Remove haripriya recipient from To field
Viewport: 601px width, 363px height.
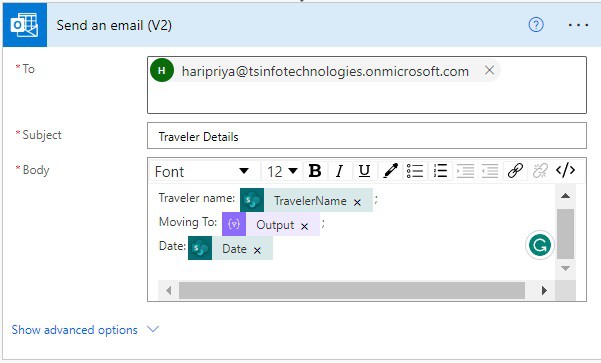pyautogui.click(x=489, y=70)
